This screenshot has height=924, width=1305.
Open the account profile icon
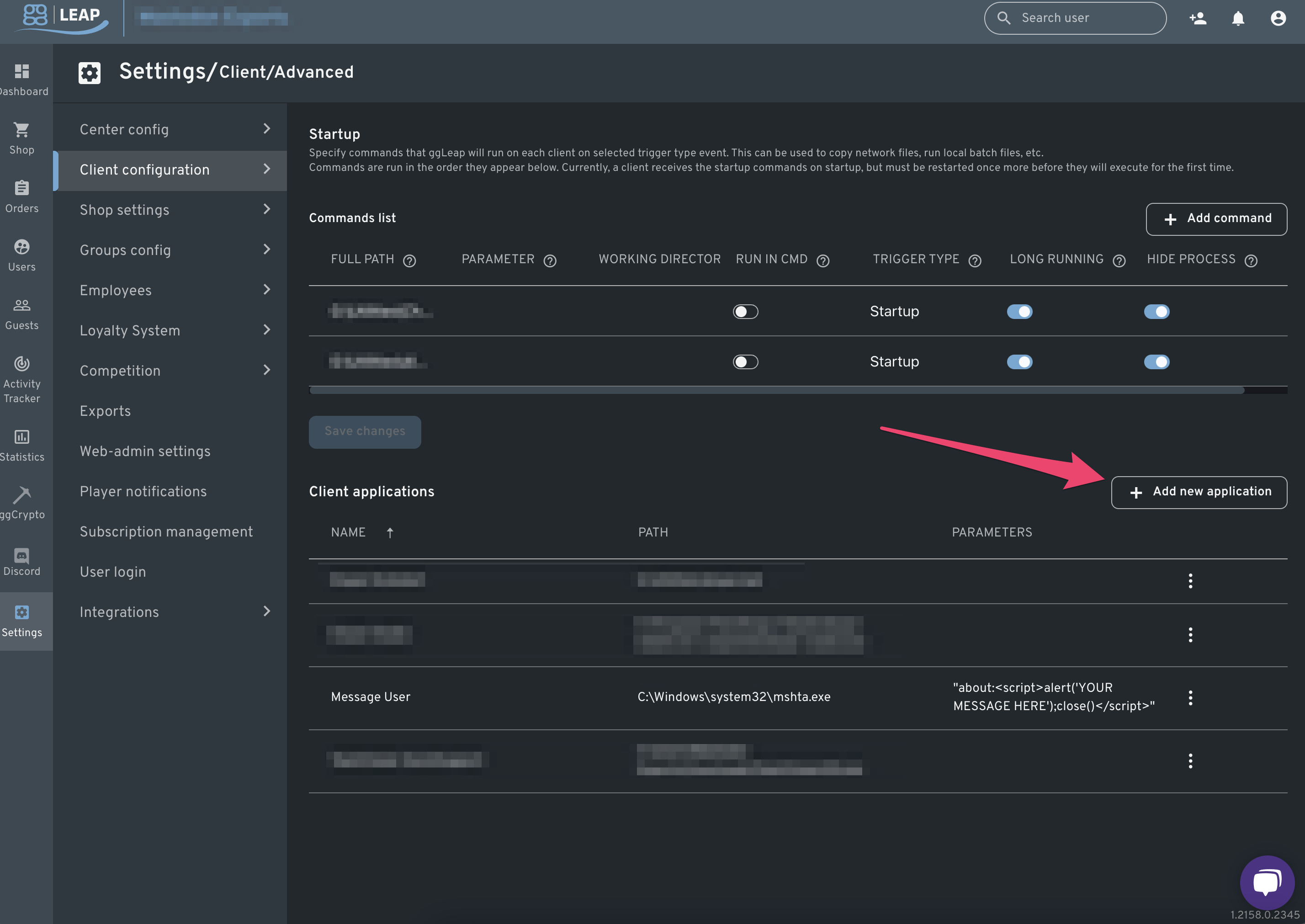click(x=1278, y=18)
